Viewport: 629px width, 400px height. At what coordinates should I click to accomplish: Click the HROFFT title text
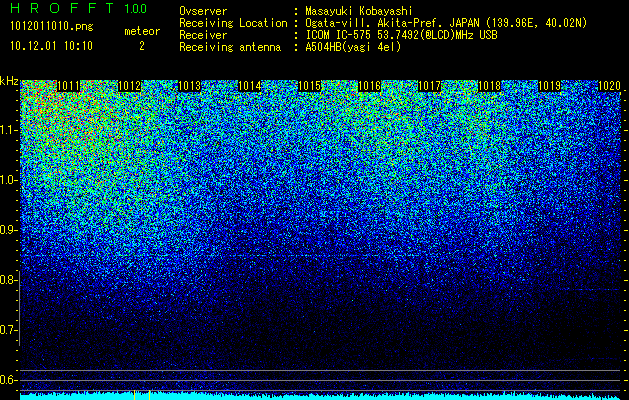tap(62, 8)
